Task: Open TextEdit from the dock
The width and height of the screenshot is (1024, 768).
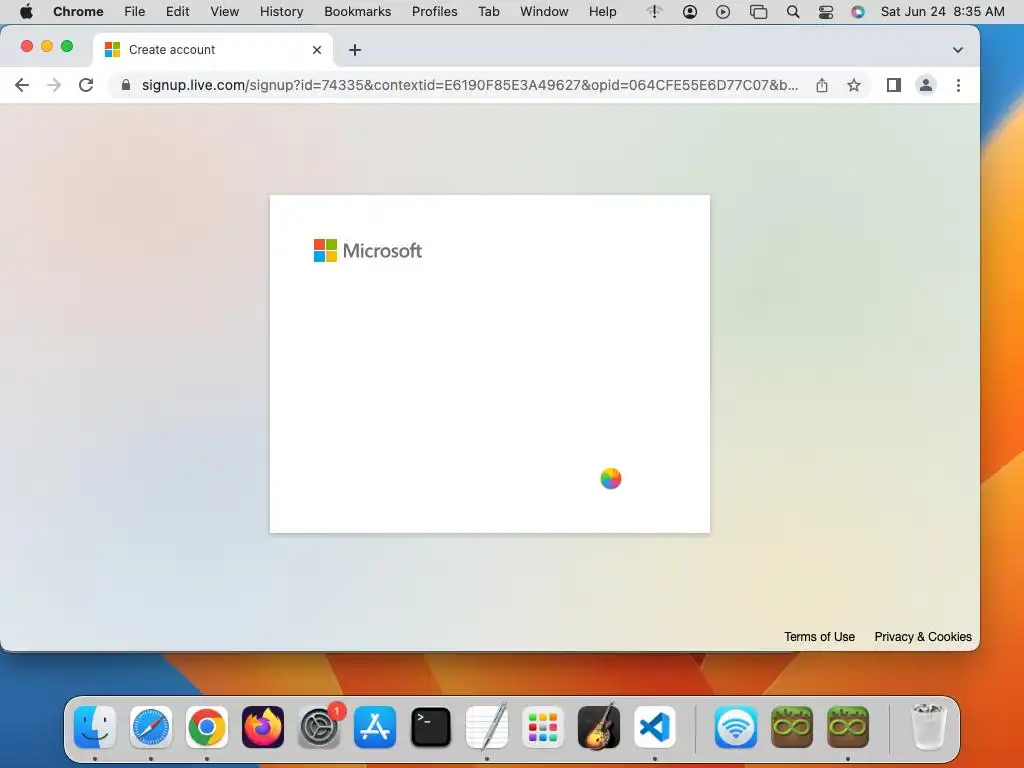Action: point(487,727)
